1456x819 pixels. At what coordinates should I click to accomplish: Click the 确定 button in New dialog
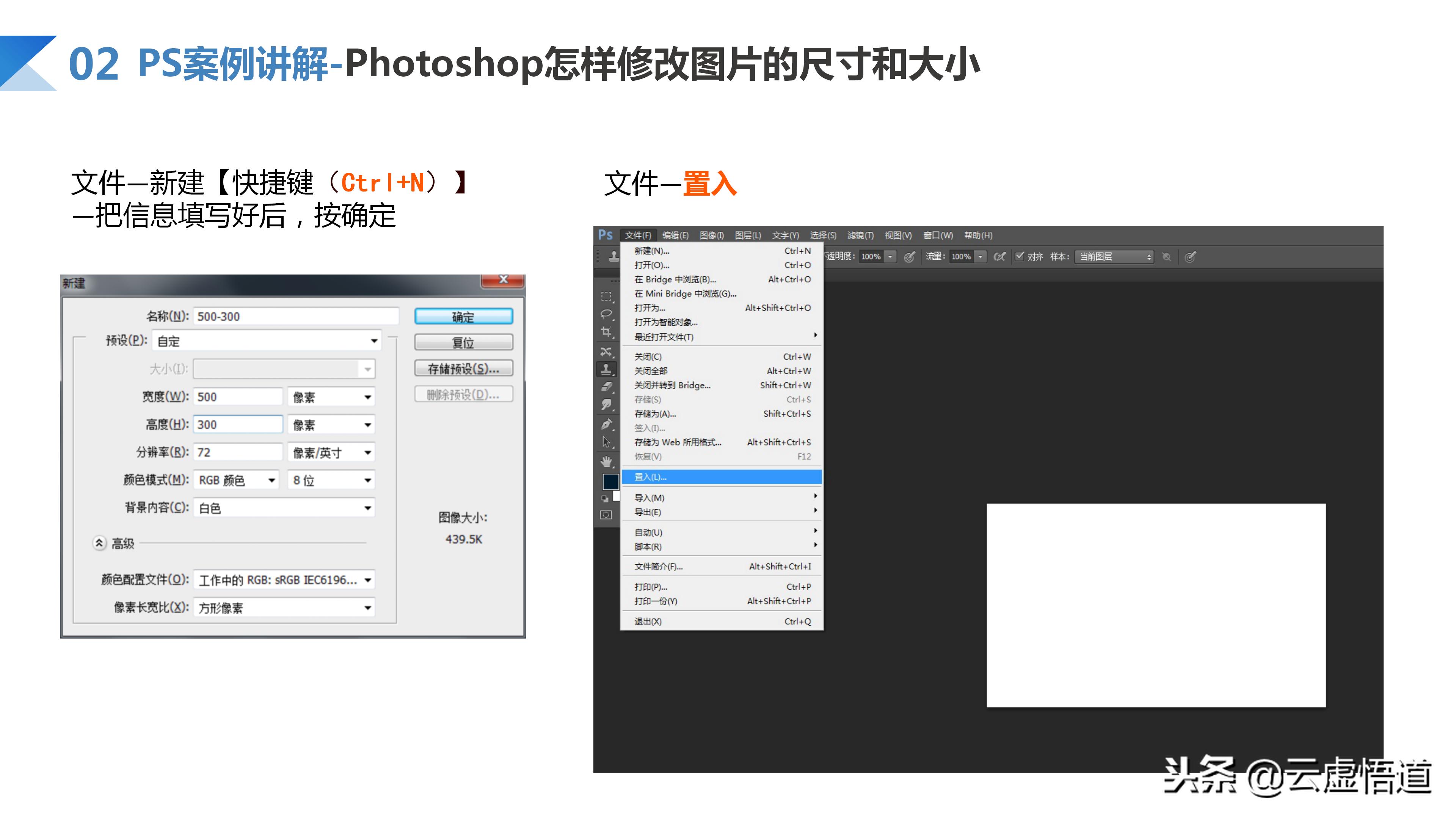(x=463, y=316)
